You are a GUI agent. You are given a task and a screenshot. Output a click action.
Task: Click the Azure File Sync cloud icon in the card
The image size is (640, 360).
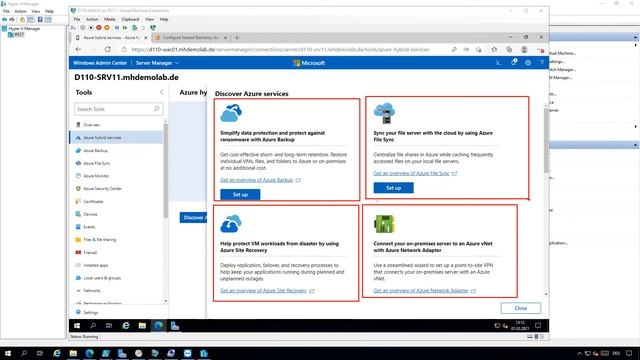coord(384,113)
